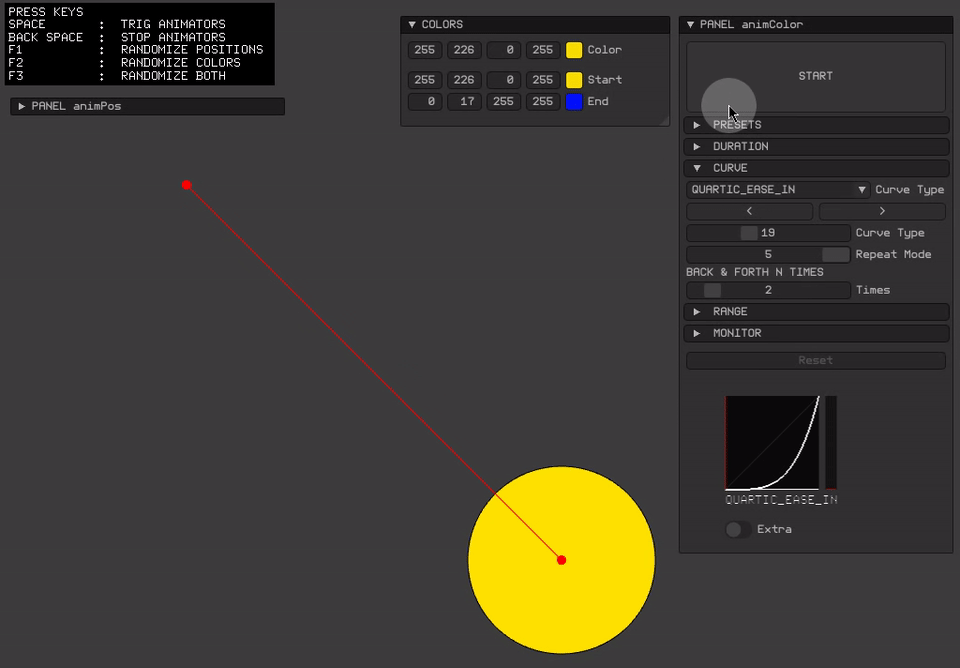Viewport: 960px width, 668px height.
Task: Click the Color green value field 226
Action: coord(464,50)
